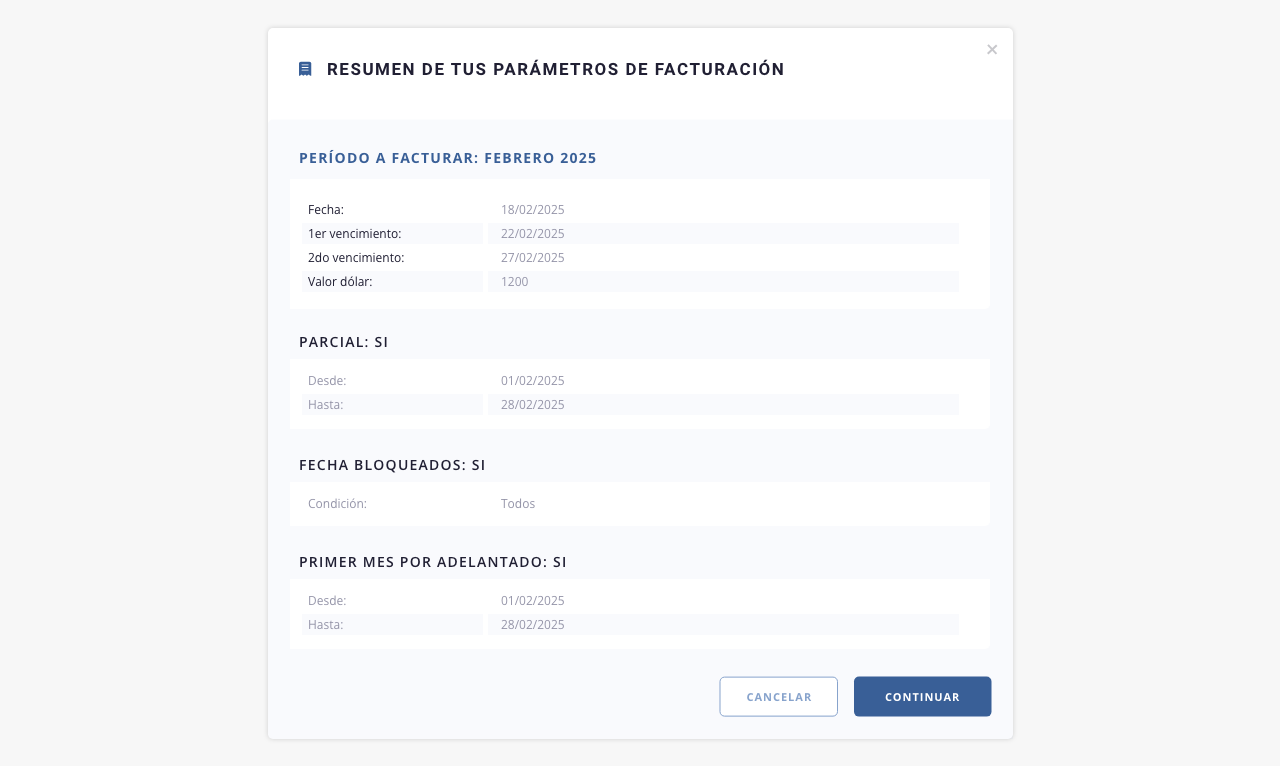1280x766 pixels.
Task: Select the 2do vencimiento date 27/02/2025
Action: [x=533, y=258]
